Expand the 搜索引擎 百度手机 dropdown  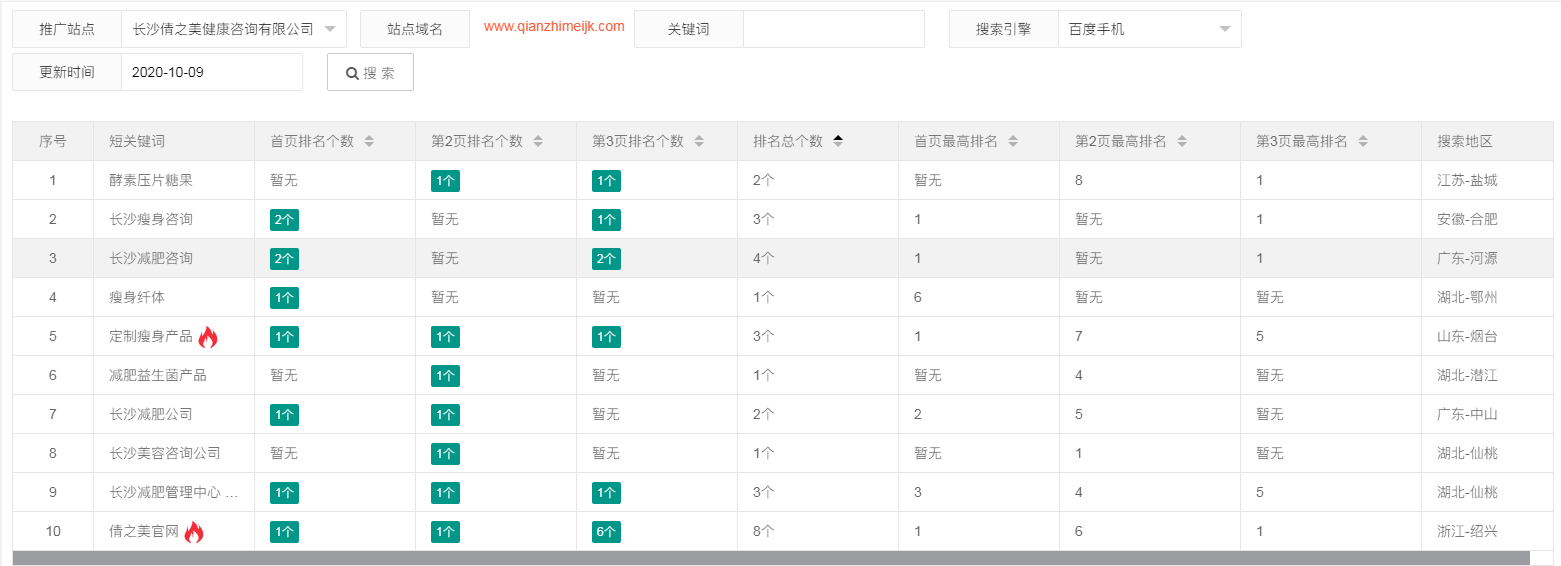tap(1149, 29)
